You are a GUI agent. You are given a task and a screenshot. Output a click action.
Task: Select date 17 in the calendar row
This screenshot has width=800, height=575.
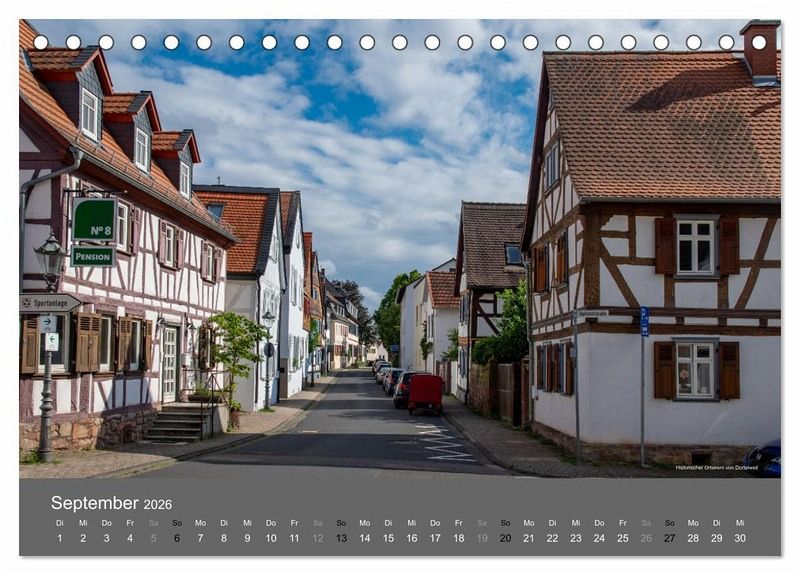pyautogui.click(x=435, y=538)
